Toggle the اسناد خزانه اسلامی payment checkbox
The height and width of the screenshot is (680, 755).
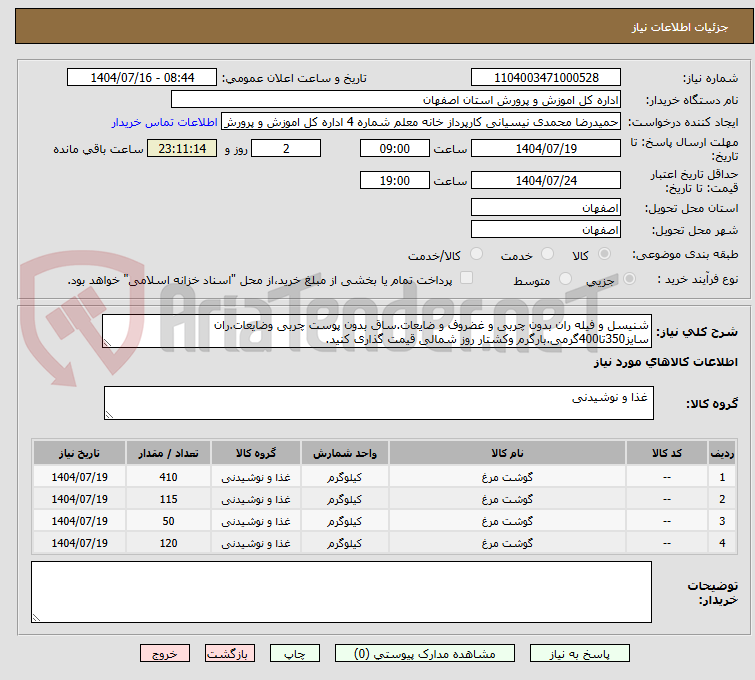466,279
